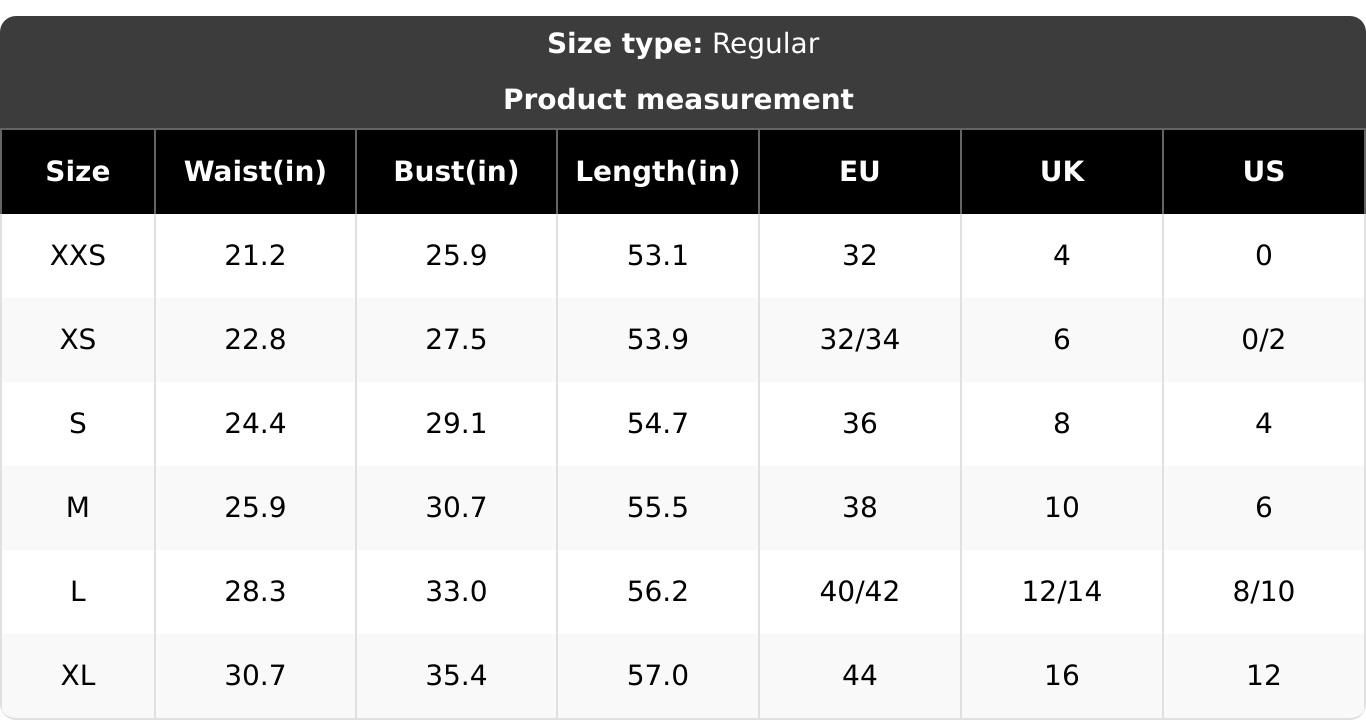Select the Waist(in) column header
Screen dimensions: 1366x720
pos(255,172)
